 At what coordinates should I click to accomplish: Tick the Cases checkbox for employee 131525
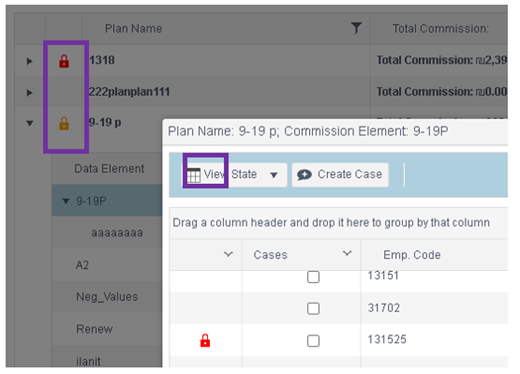pos(313,341)
